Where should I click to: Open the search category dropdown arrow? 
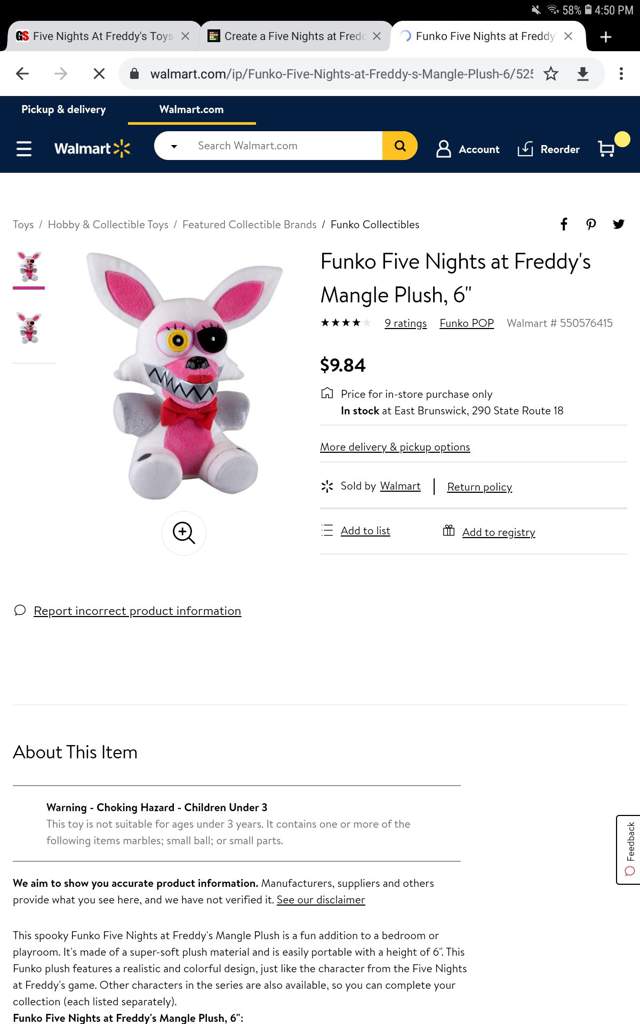click(172, 145)
